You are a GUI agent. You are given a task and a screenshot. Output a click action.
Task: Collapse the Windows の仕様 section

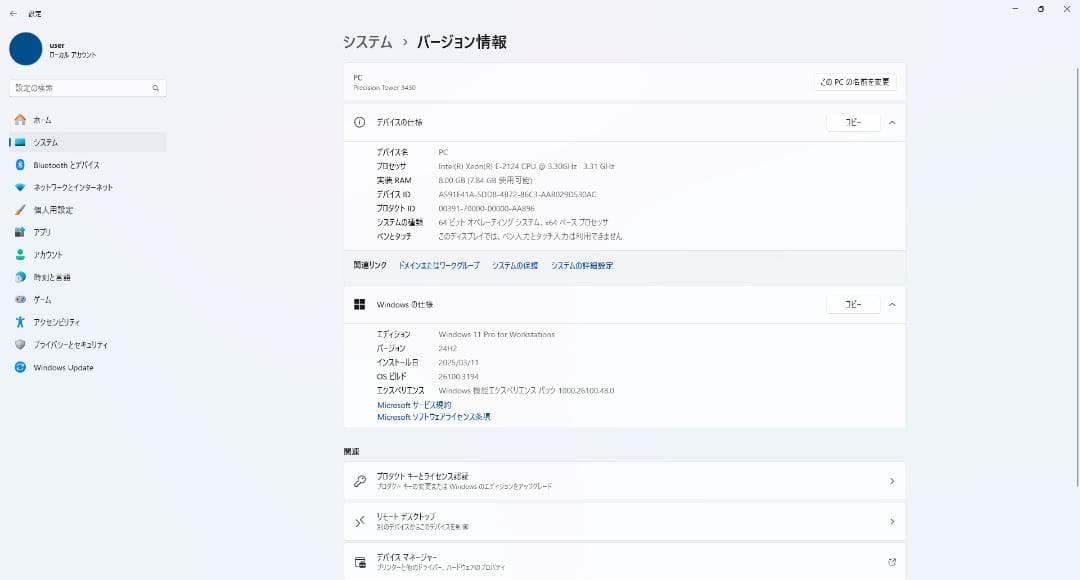891,304
